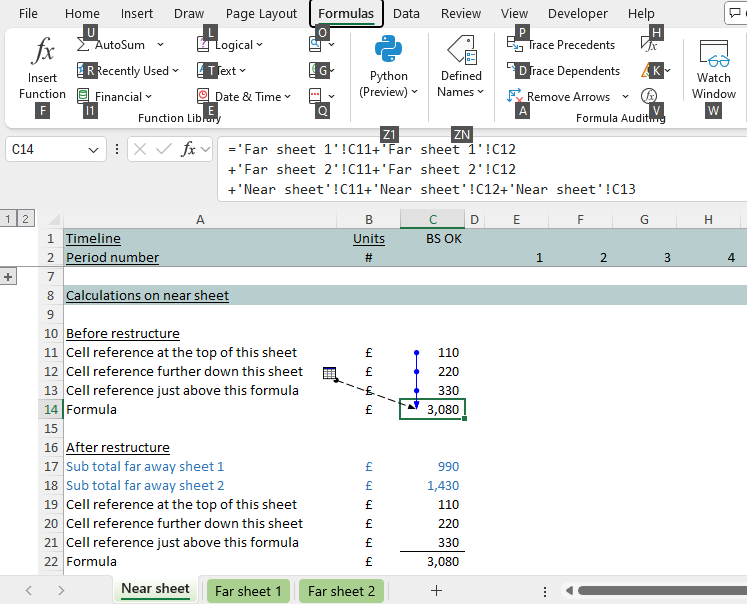Add a new sheet with plus button

click(x=436, y=591)
